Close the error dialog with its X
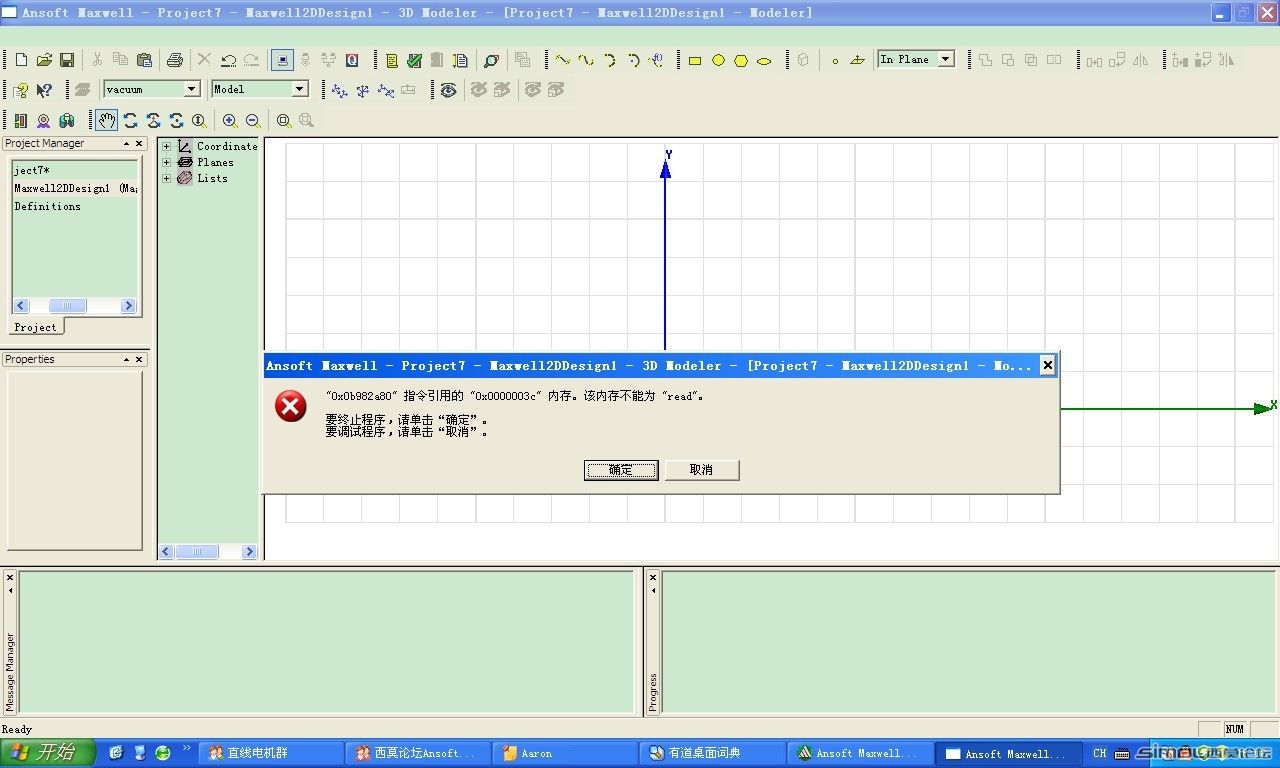 pyautogui.click(x=1047, y=365)
